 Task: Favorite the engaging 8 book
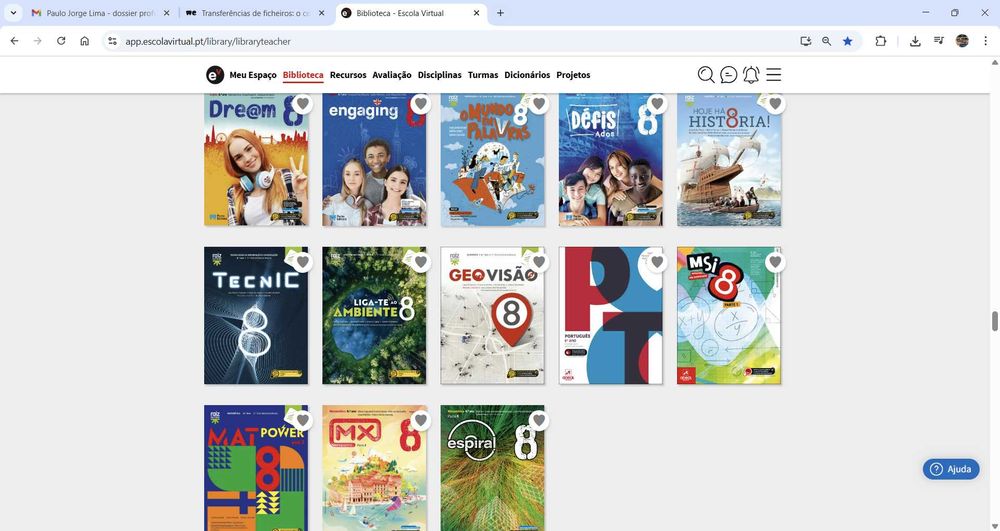pyautogui.click(x=420, y=103)
